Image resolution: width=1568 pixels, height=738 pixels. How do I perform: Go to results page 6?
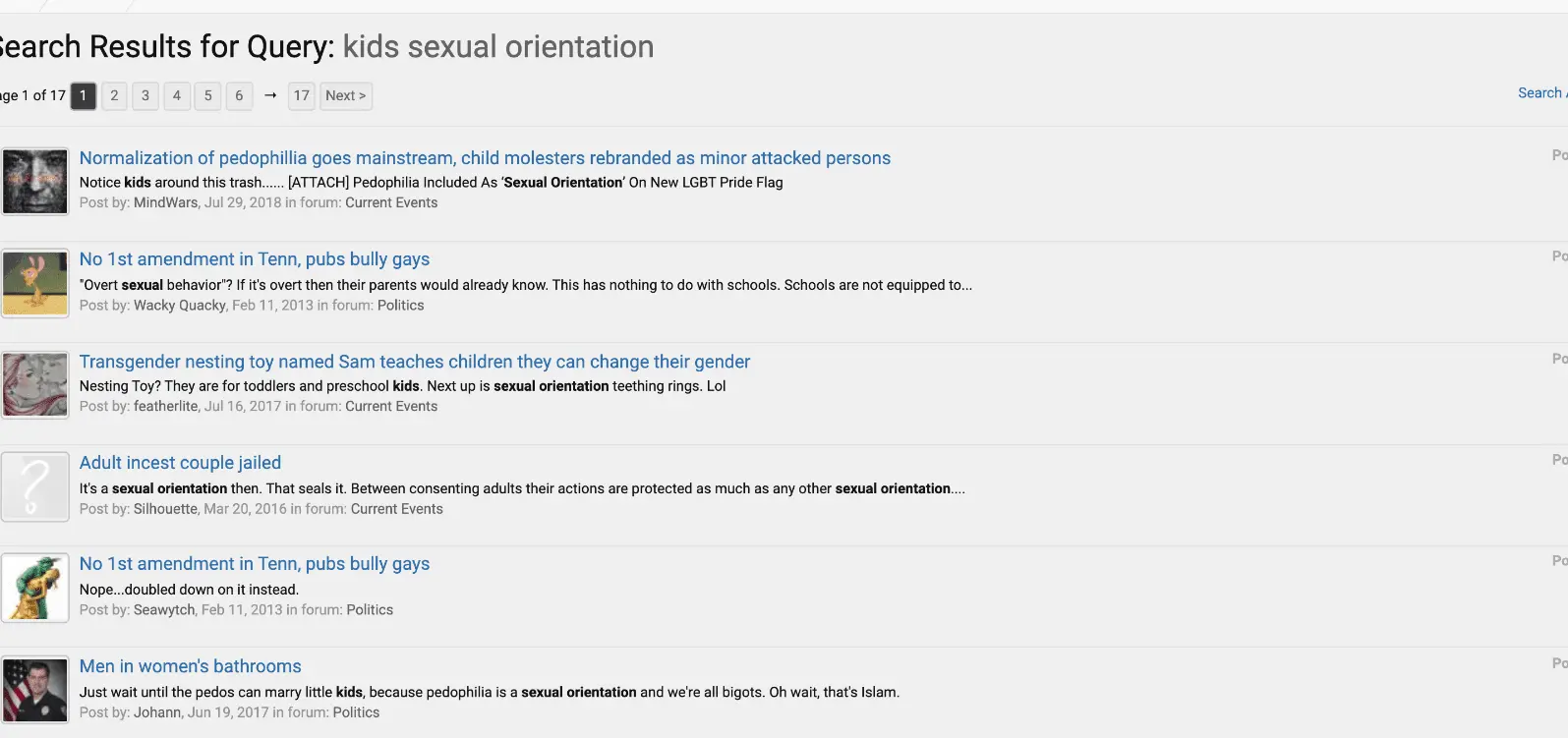click(x=239, y=95)
